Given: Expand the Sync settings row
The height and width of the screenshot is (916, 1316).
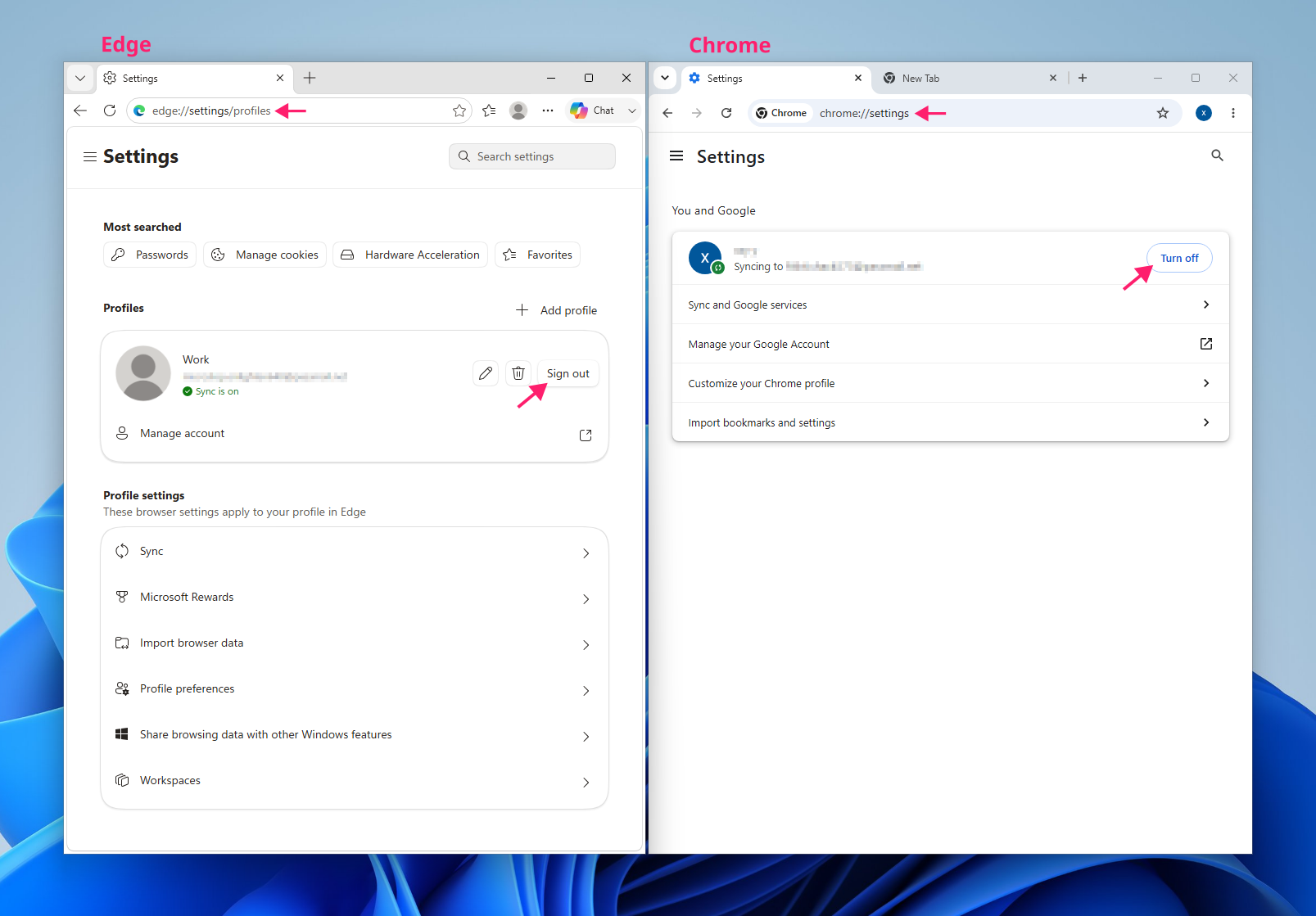Looking at the screenshot, I should point(355,552).
